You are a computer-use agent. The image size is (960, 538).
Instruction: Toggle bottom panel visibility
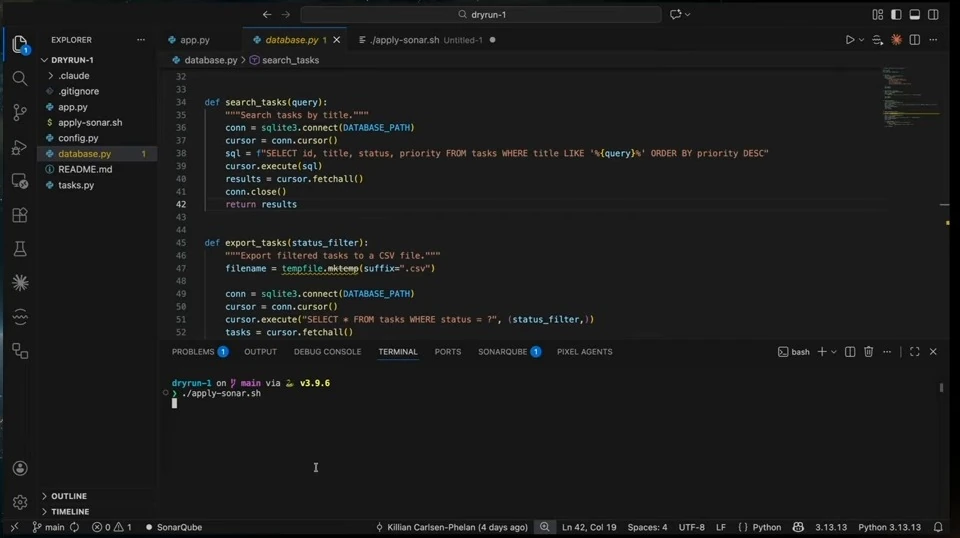pos(915,14)
